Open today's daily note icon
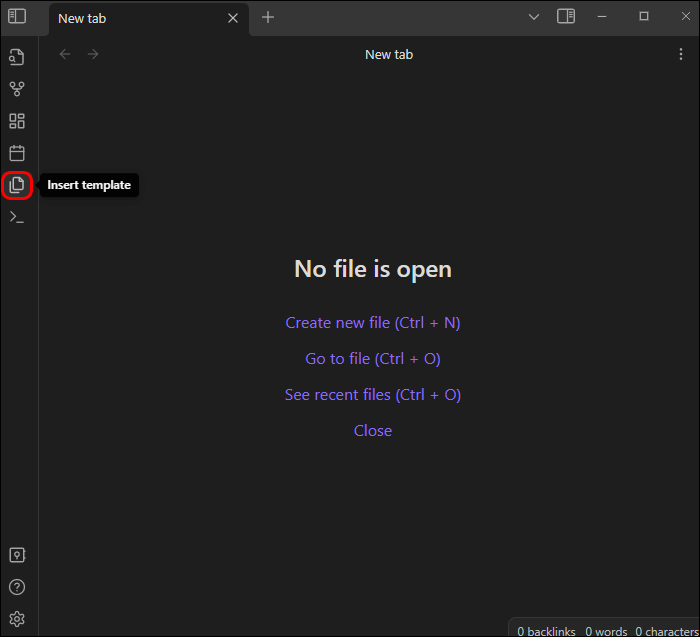The height and width of the screenshot is (637, 700). 17,153
